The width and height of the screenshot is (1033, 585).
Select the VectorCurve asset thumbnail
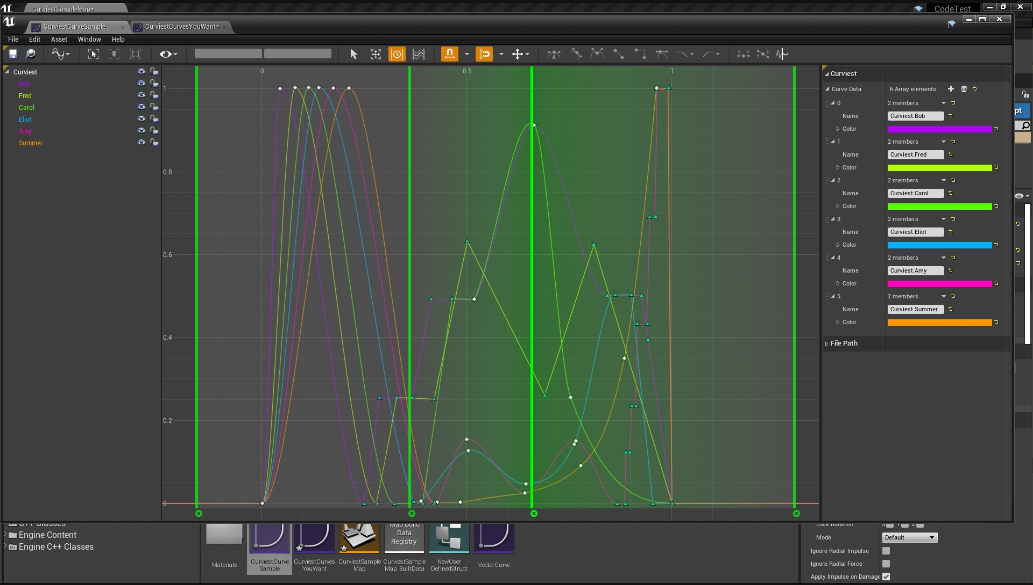[x=494, y=545]
